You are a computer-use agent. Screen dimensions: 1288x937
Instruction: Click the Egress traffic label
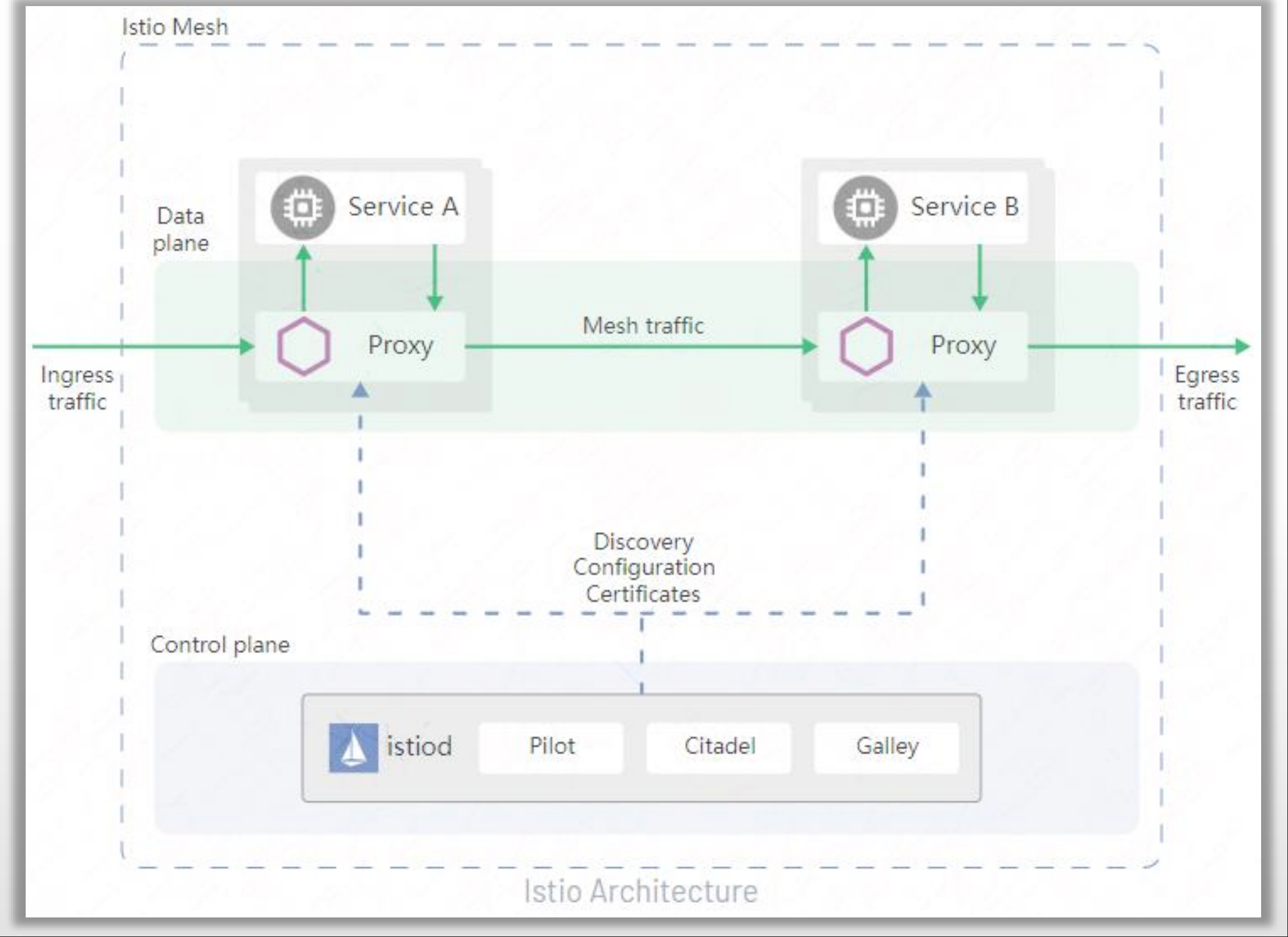(x=1207, y=388)
